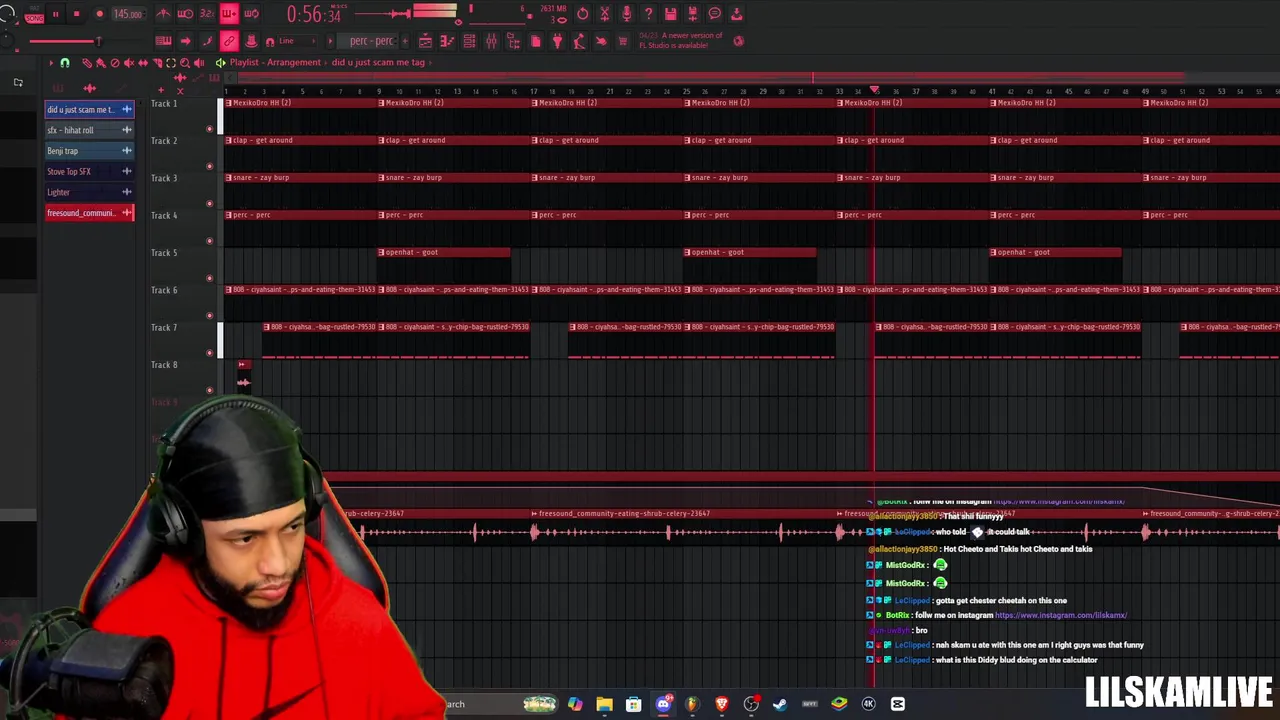Toggle the playlist magnet snap icon
The image size is (1280, 720).
point(65,63)
